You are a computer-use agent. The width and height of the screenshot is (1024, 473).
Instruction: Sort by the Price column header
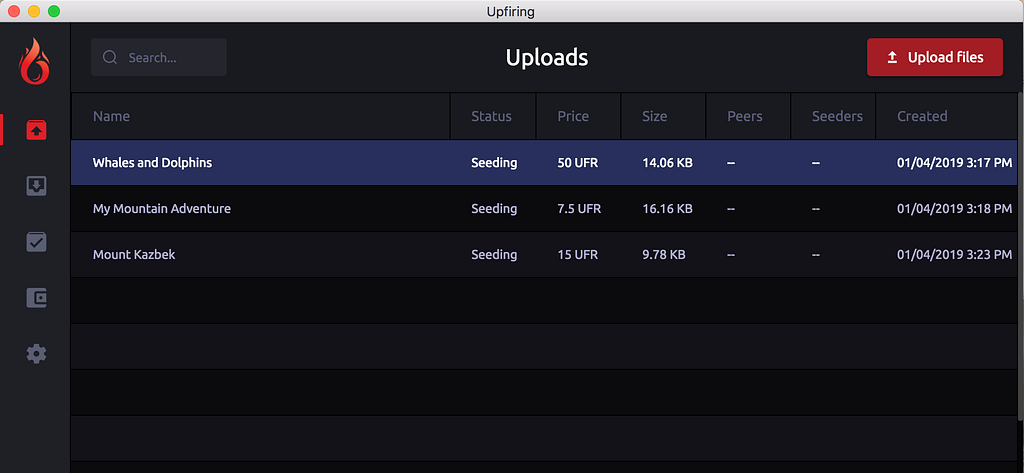pos(579,116)
